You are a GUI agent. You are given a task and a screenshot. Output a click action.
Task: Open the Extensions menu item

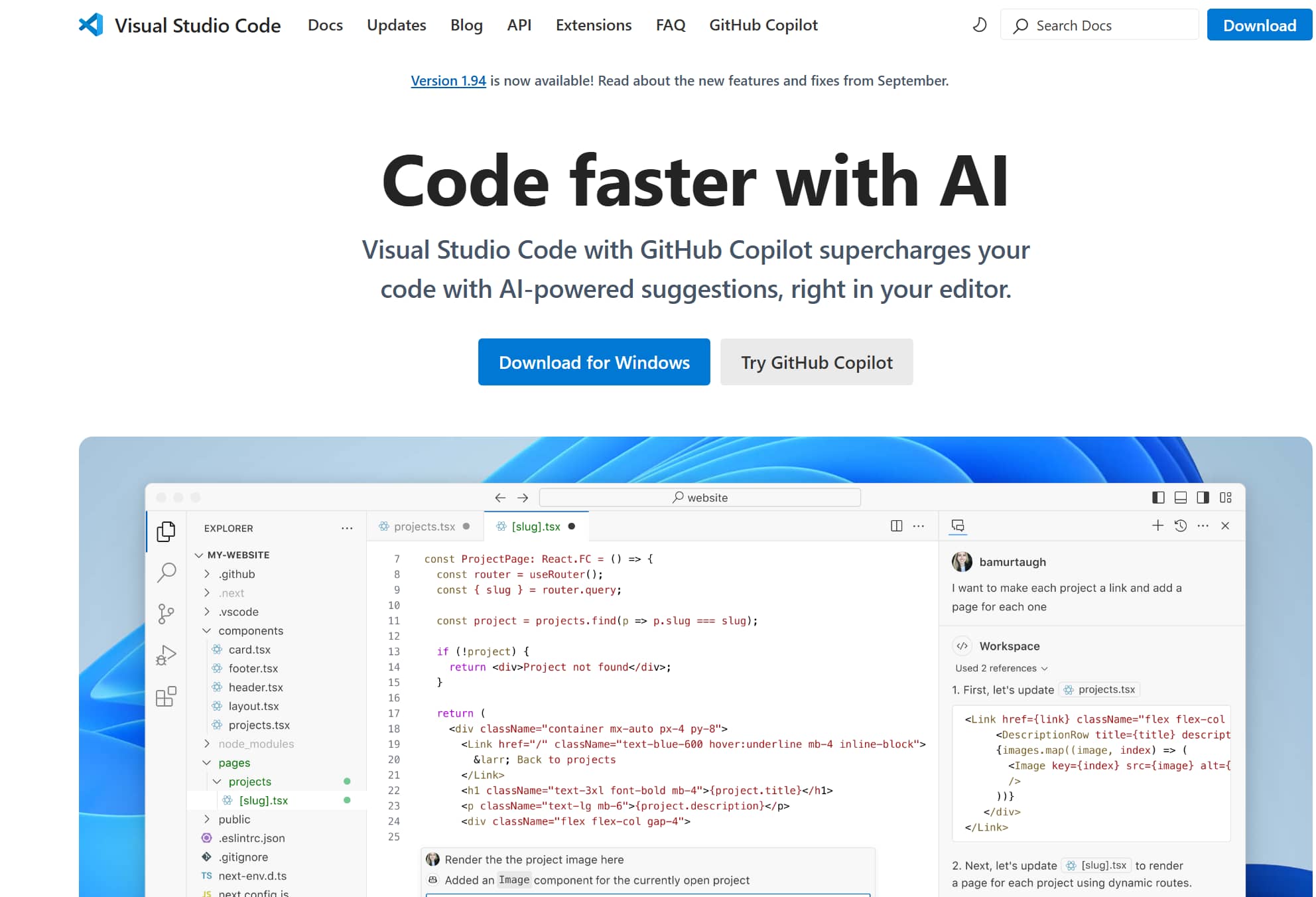(x=593, y=25)
